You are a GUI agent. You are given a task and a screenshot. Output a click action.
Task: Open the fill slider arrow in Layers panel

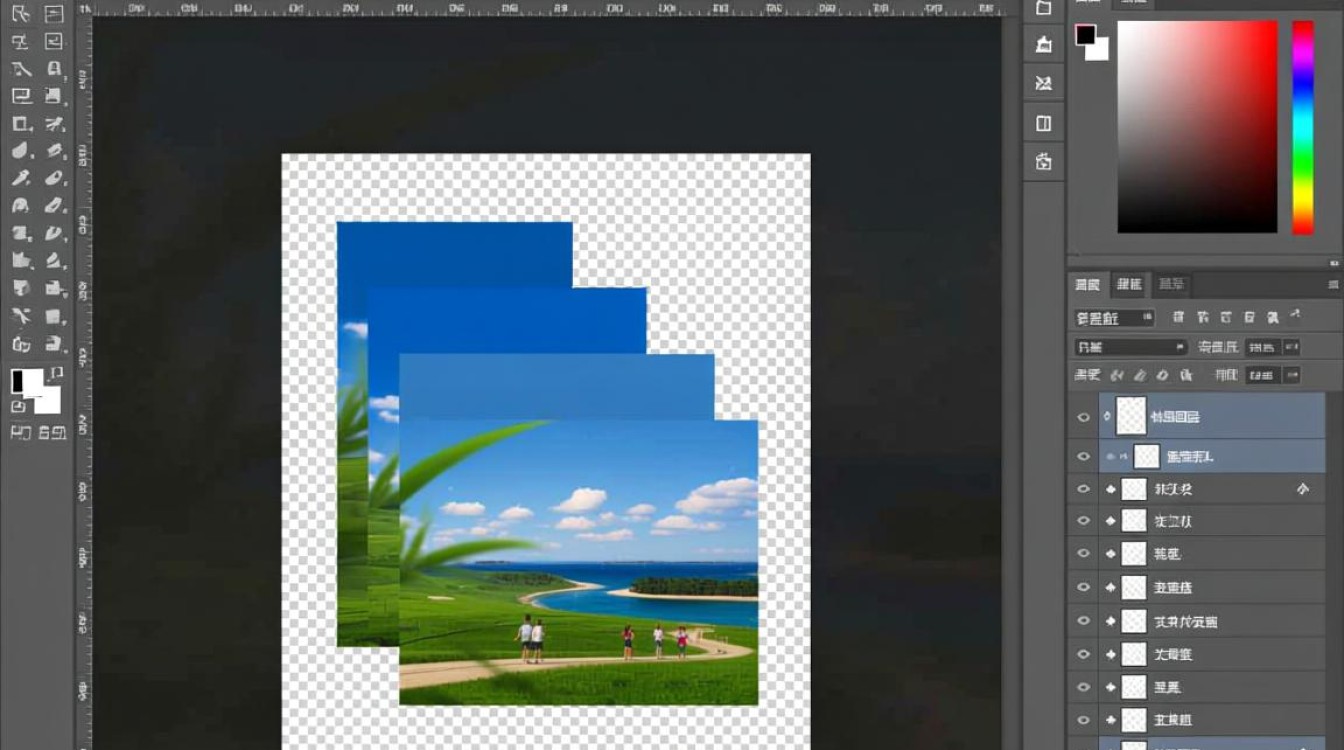tap(1291, 375)
